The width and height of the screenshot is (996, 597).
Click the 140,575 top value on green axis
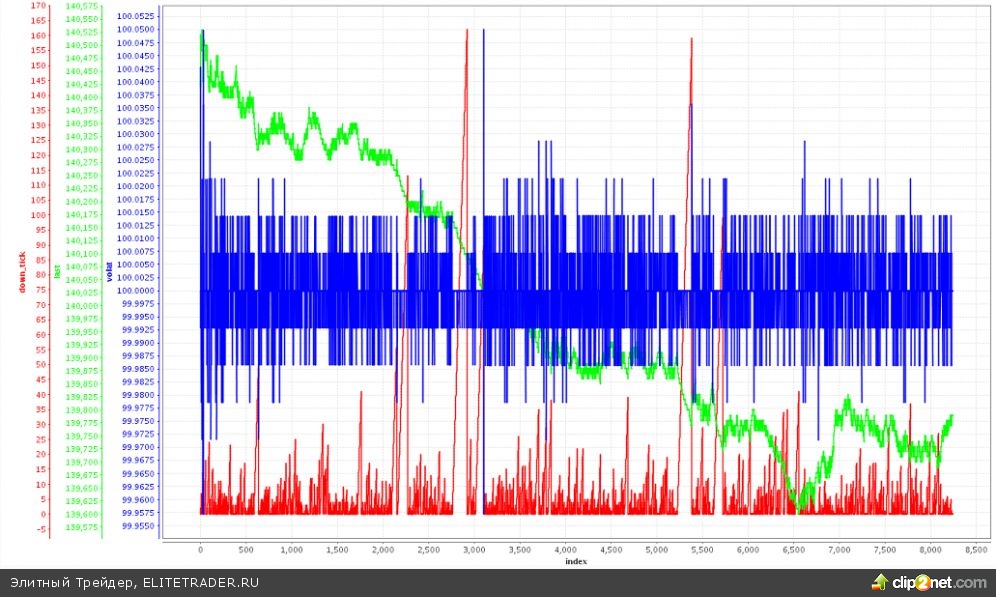82,6
